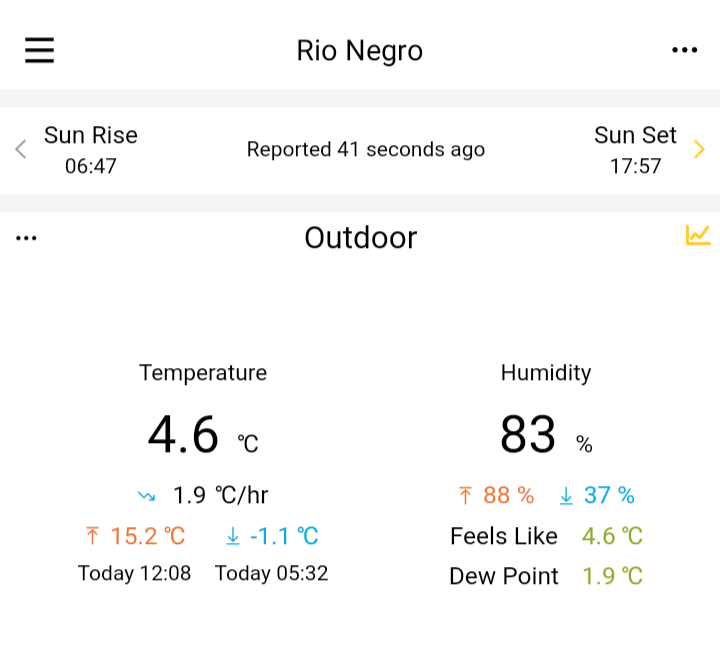Viewport: 720px width, 670px height.
Task: Click the orange high temperature arrow icon
Action: click(x=92, y=535)
